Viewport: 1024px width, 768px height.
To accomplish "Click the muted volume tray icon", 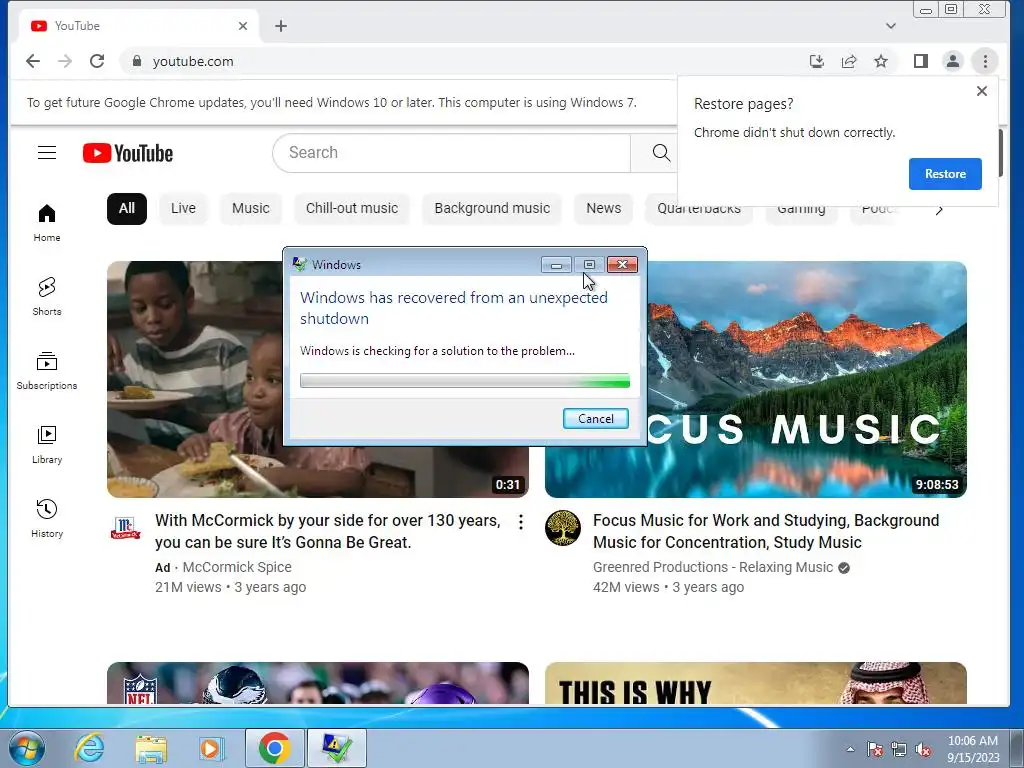I will [923, 749].
